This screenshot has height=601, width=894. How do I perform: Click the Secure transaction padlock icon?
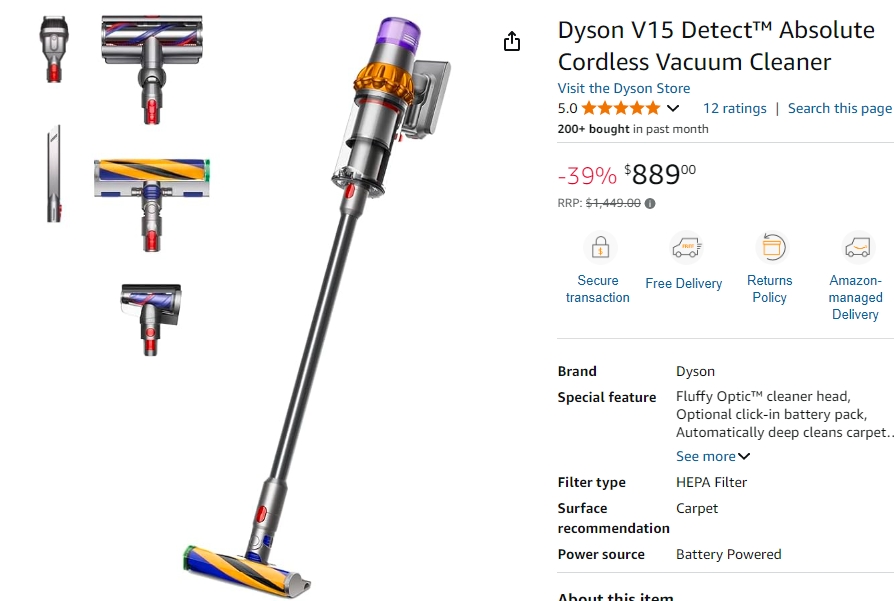tap(600, 247)
